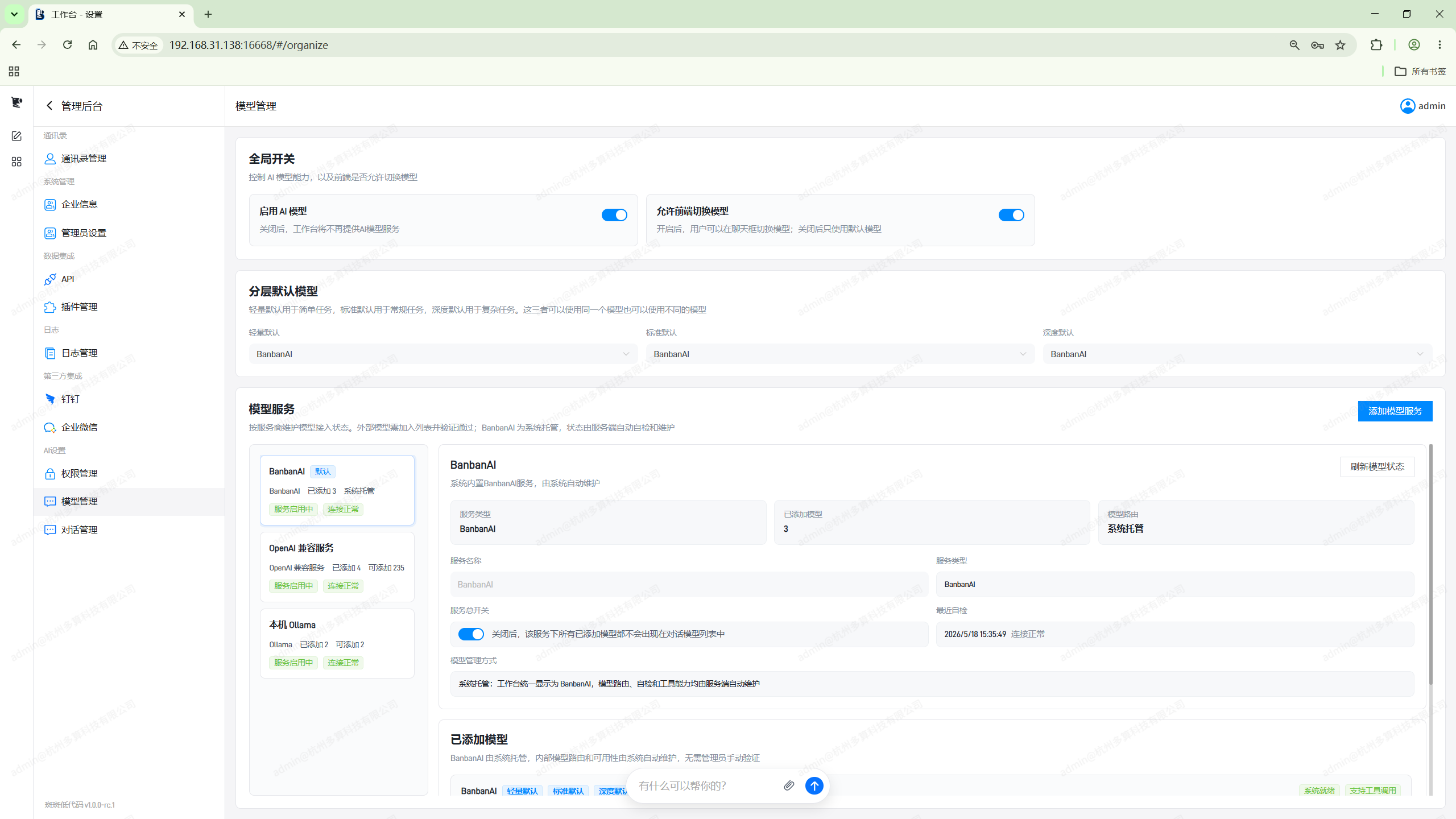Toggle the 允许前端切换模型 switch

1011,215
